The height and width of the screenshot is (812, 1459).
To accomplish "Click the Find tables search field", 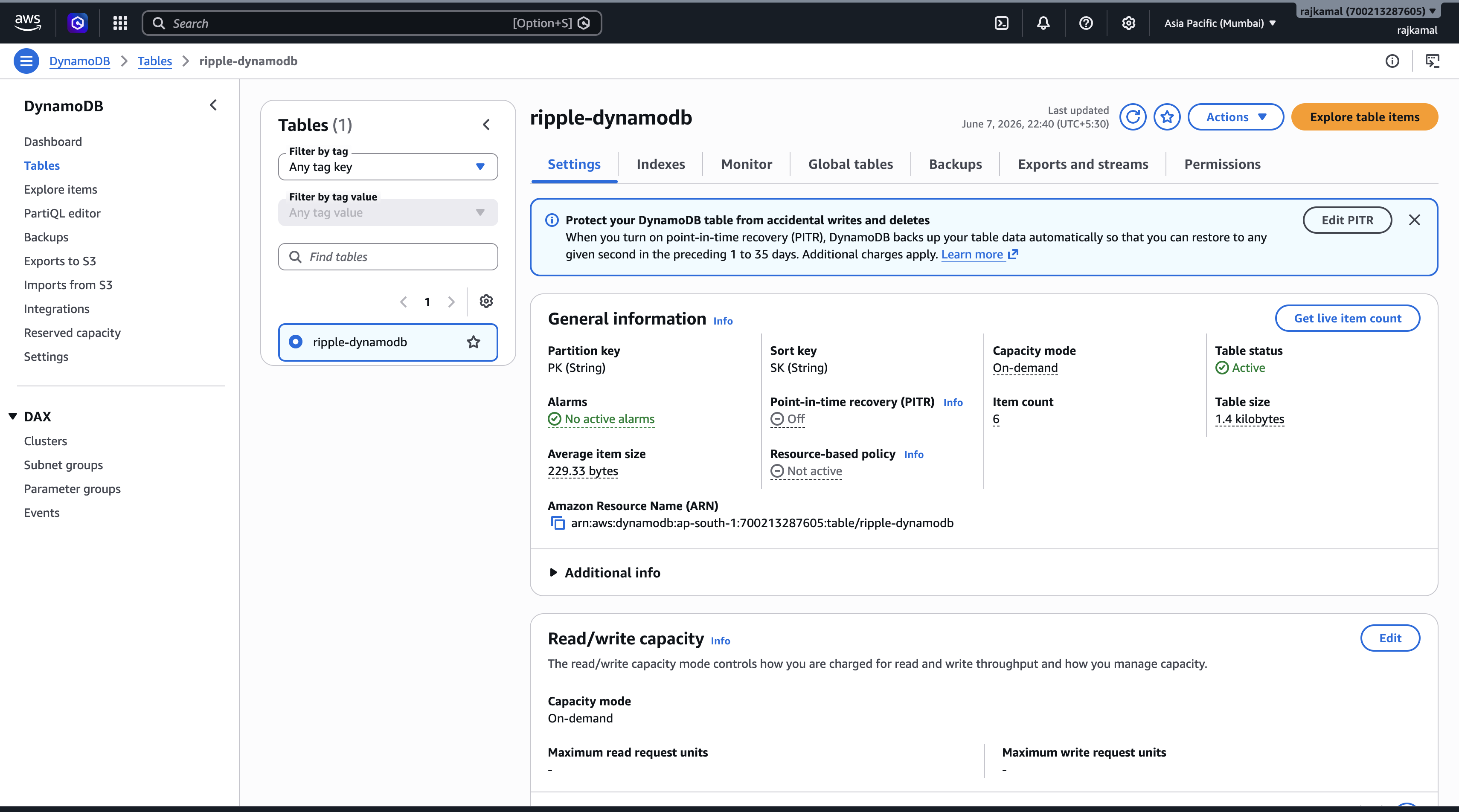I will click(x=388, y=257).
